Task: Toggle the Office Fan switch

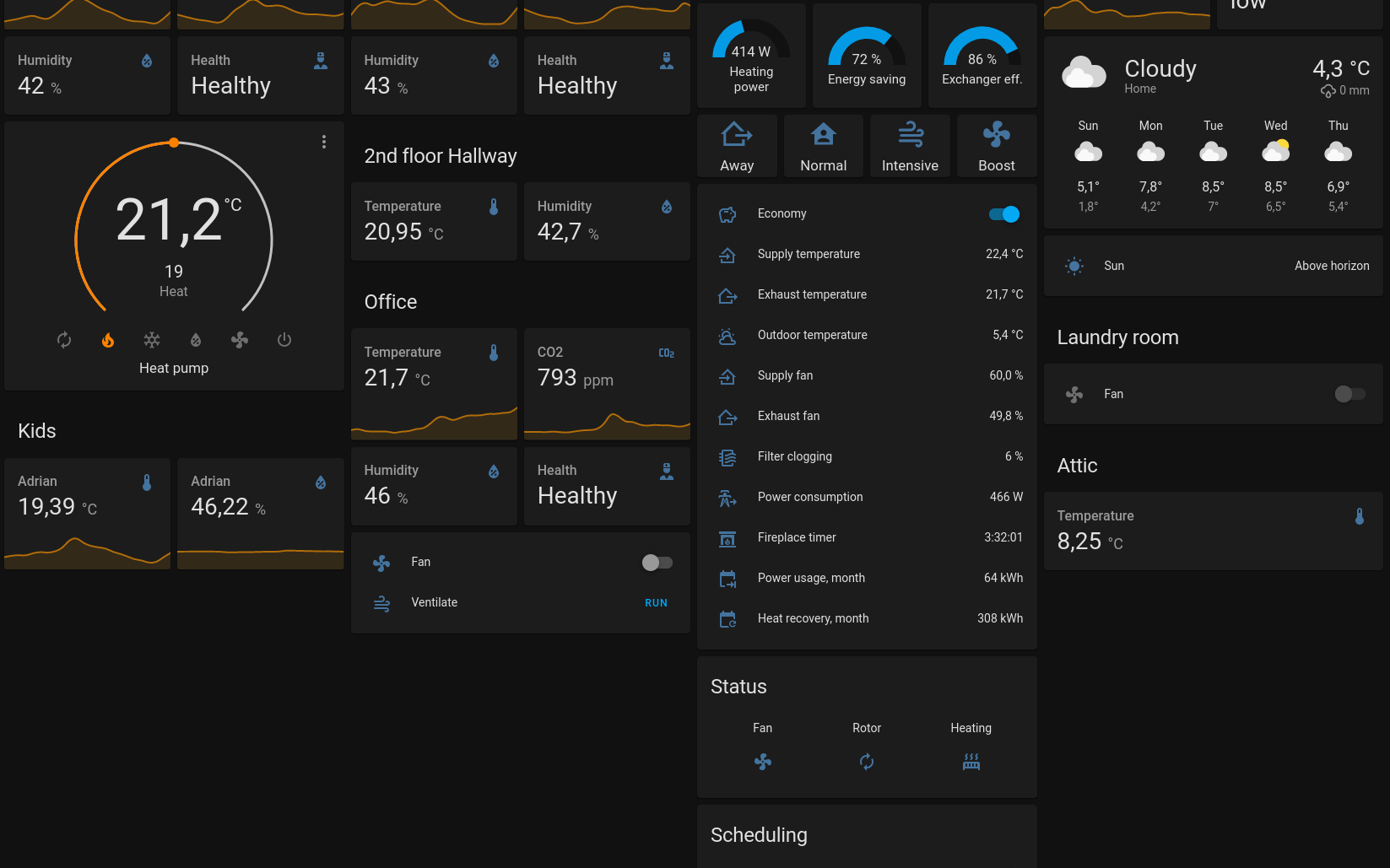Action: 657,563
